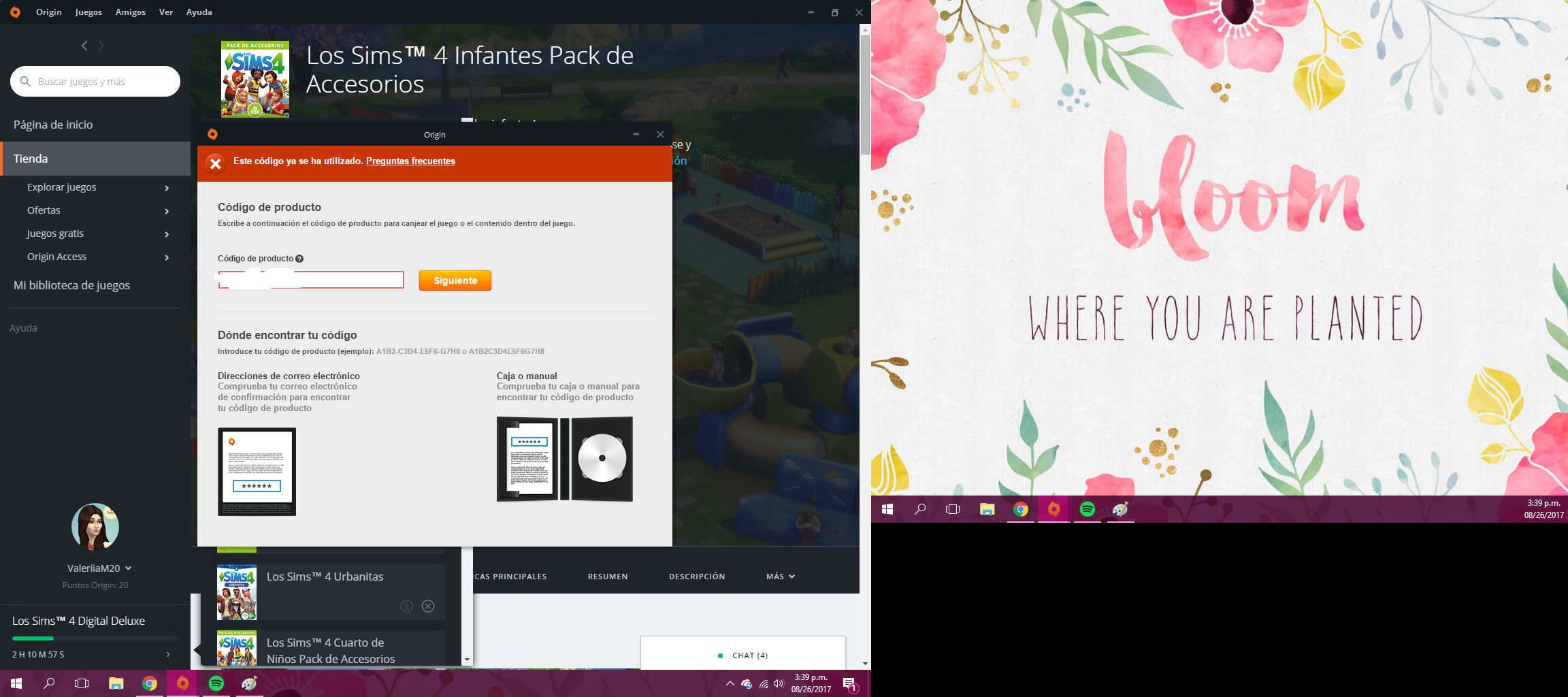Open Página de inicio in the sidebar

[53, 125]
